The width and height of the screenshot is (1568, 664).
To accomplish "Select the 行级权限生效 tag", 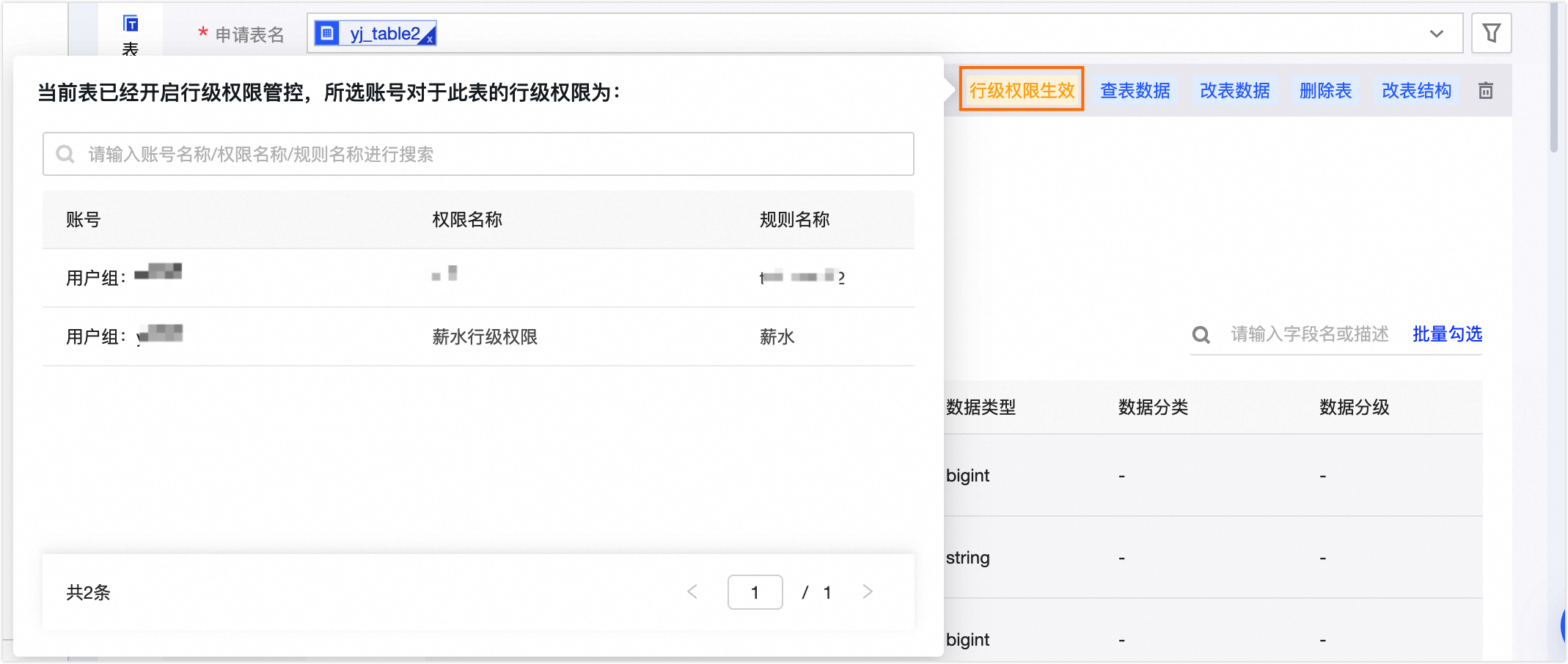I will tap(1021, 89).
